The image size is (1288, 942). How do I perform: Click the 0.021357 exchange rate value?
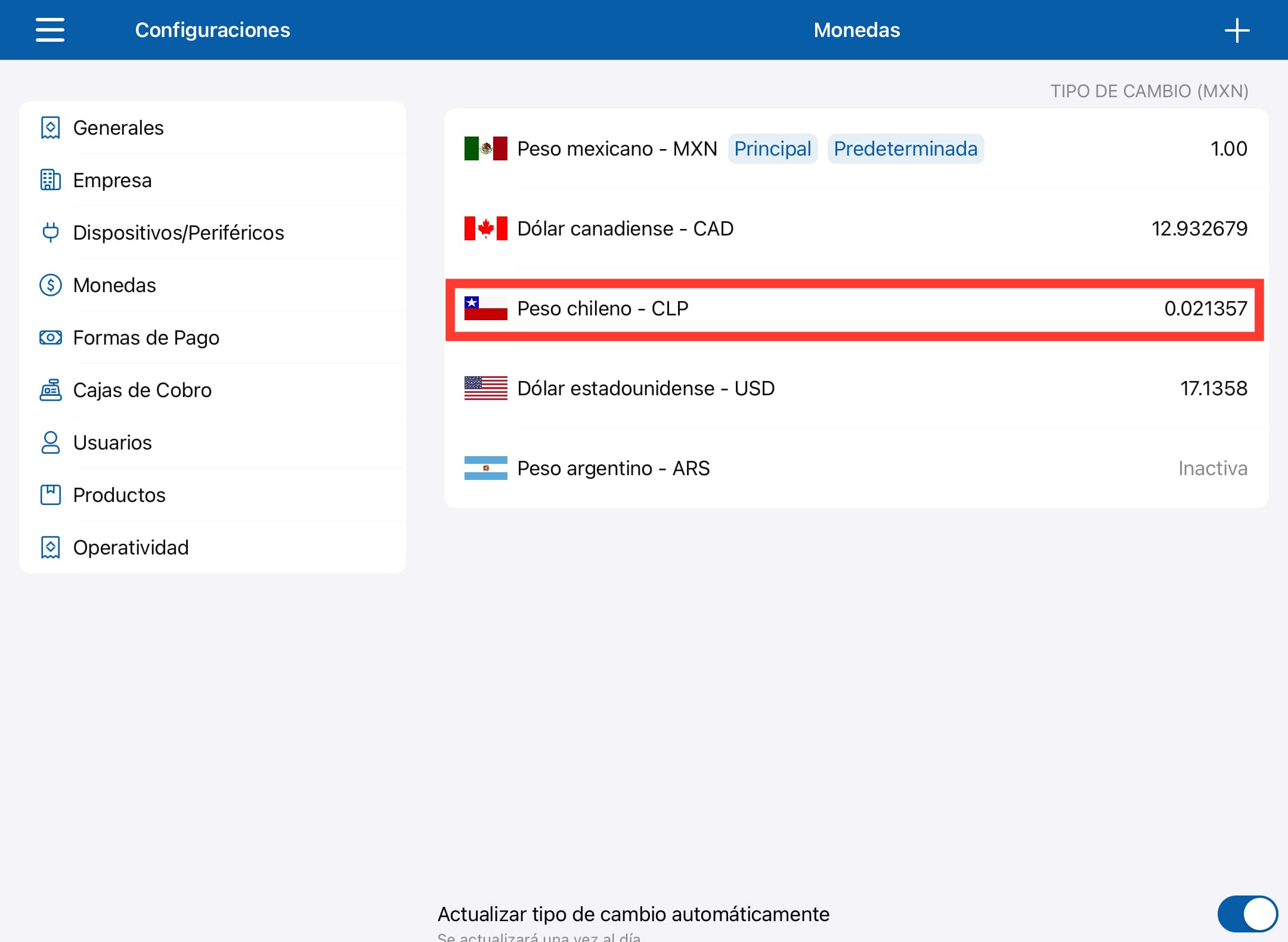[x=1206, y=308]
